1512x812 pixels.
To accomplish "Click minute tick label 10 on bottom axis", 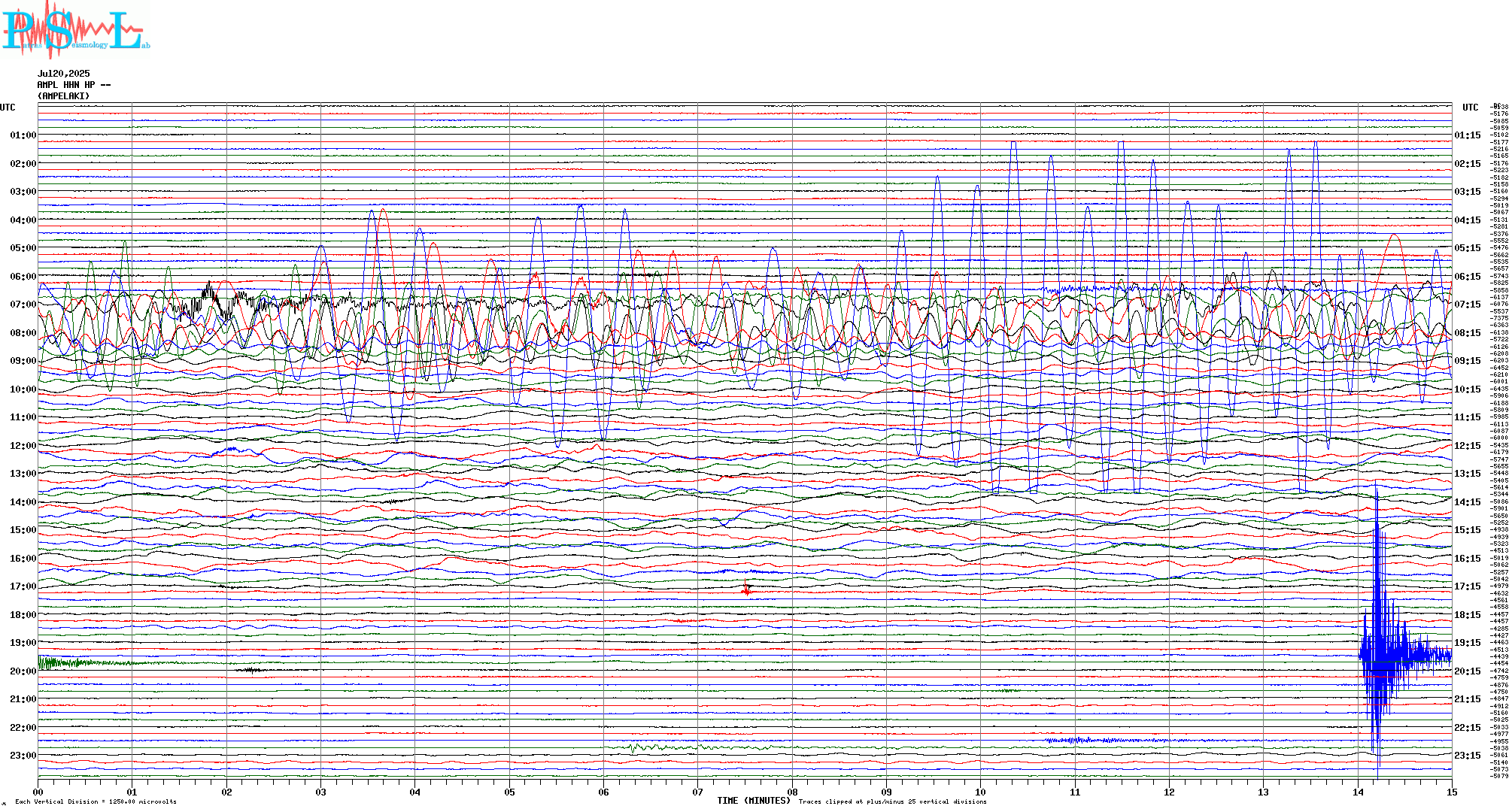I will [x=980, y=792].
